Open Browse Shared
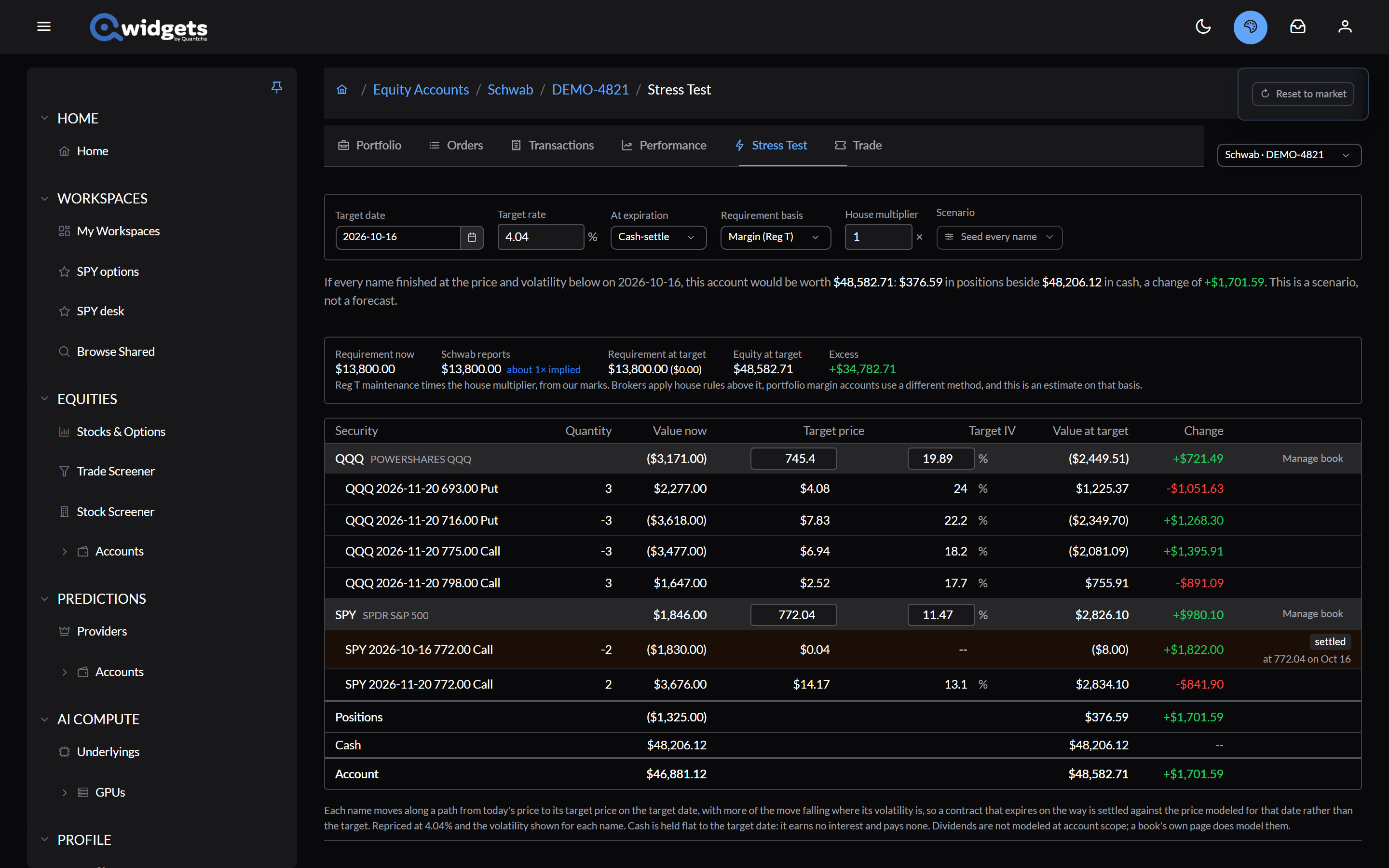The image size is (1389, 868). pos(116,352)
